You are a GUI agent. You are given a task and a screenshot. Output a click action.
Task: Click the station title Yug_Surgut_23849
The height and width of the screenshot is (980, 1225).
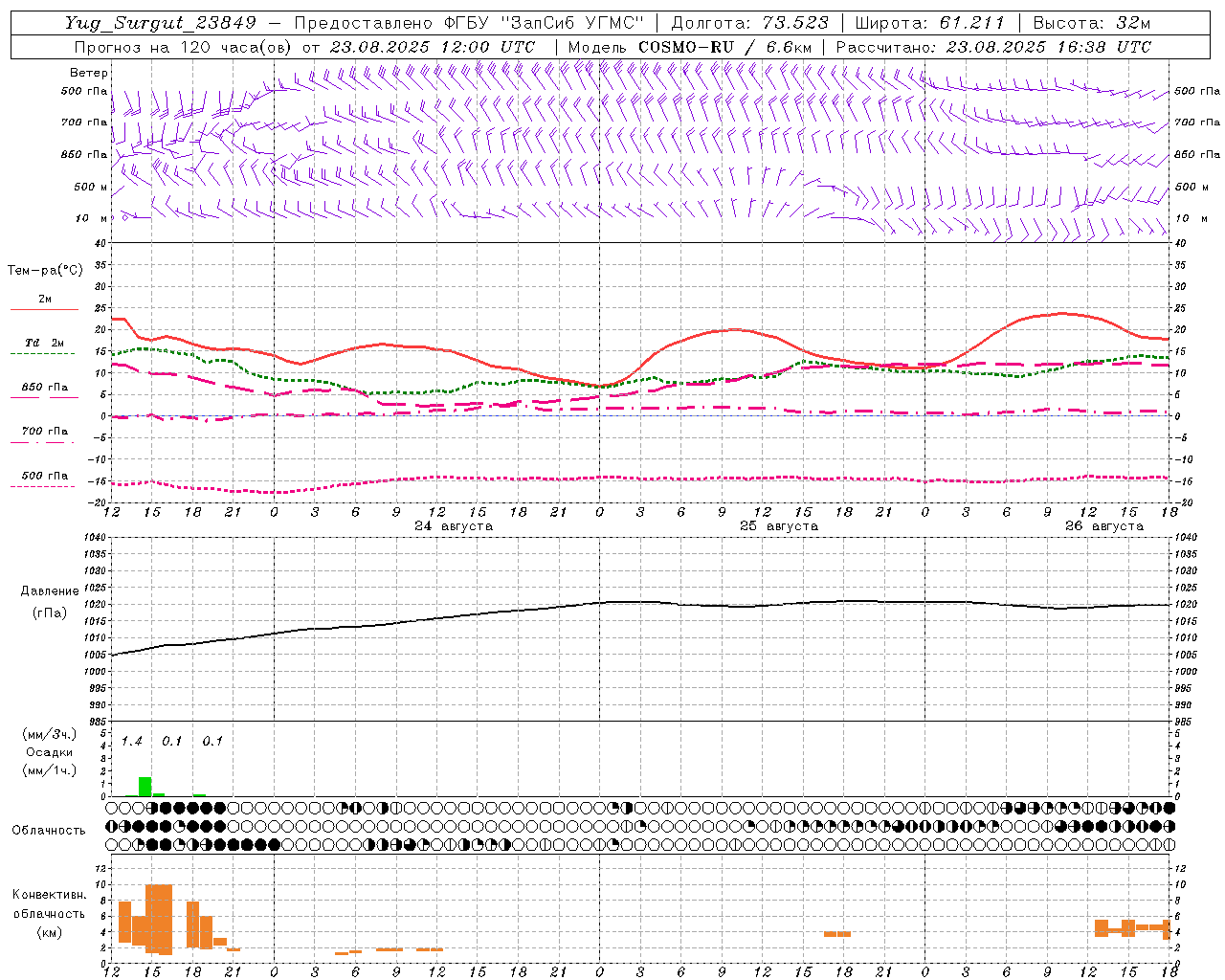click(161, 23)
